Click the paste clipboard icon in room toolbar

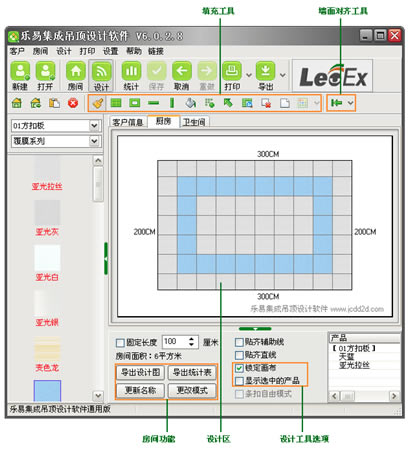tap(54, 103)
